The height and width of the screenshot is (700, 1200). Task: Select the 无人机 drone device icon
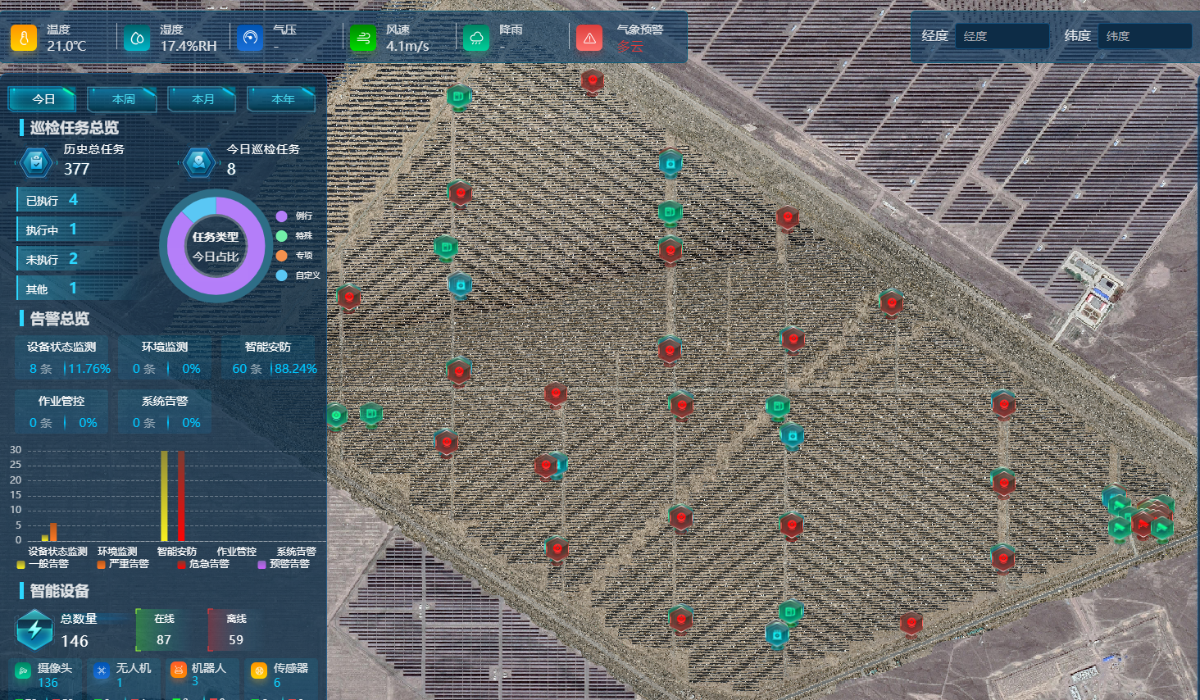[101, 670]
